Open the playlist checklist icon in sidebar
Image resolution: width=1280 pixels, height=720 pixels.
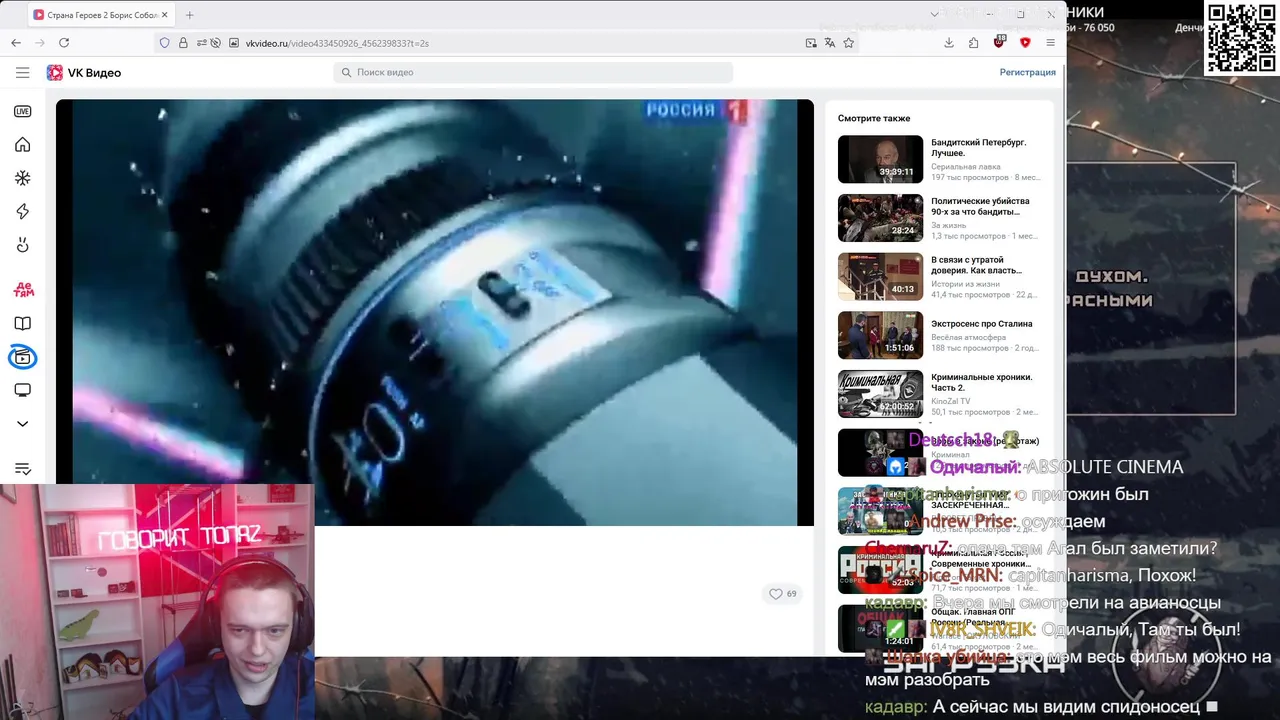coord(22,469)
